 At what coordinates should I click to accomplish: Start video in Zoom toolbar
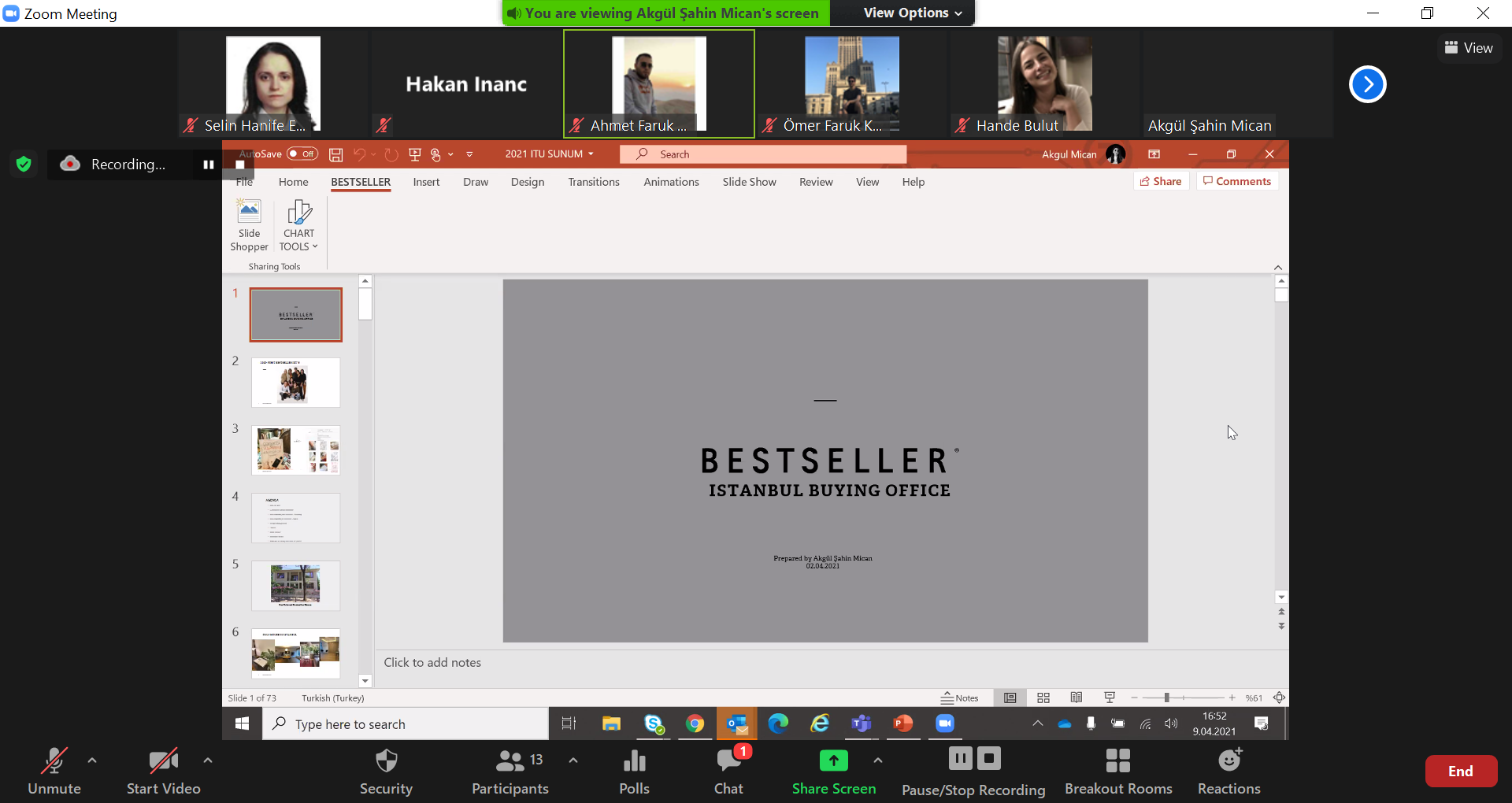point(163,772)
